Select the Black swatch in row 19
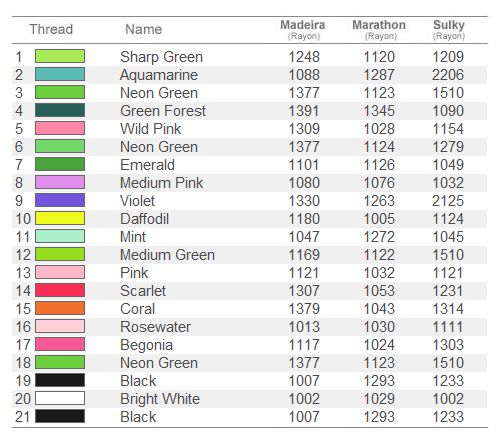This screenshot has width=500, height=438. pos(60,380)
